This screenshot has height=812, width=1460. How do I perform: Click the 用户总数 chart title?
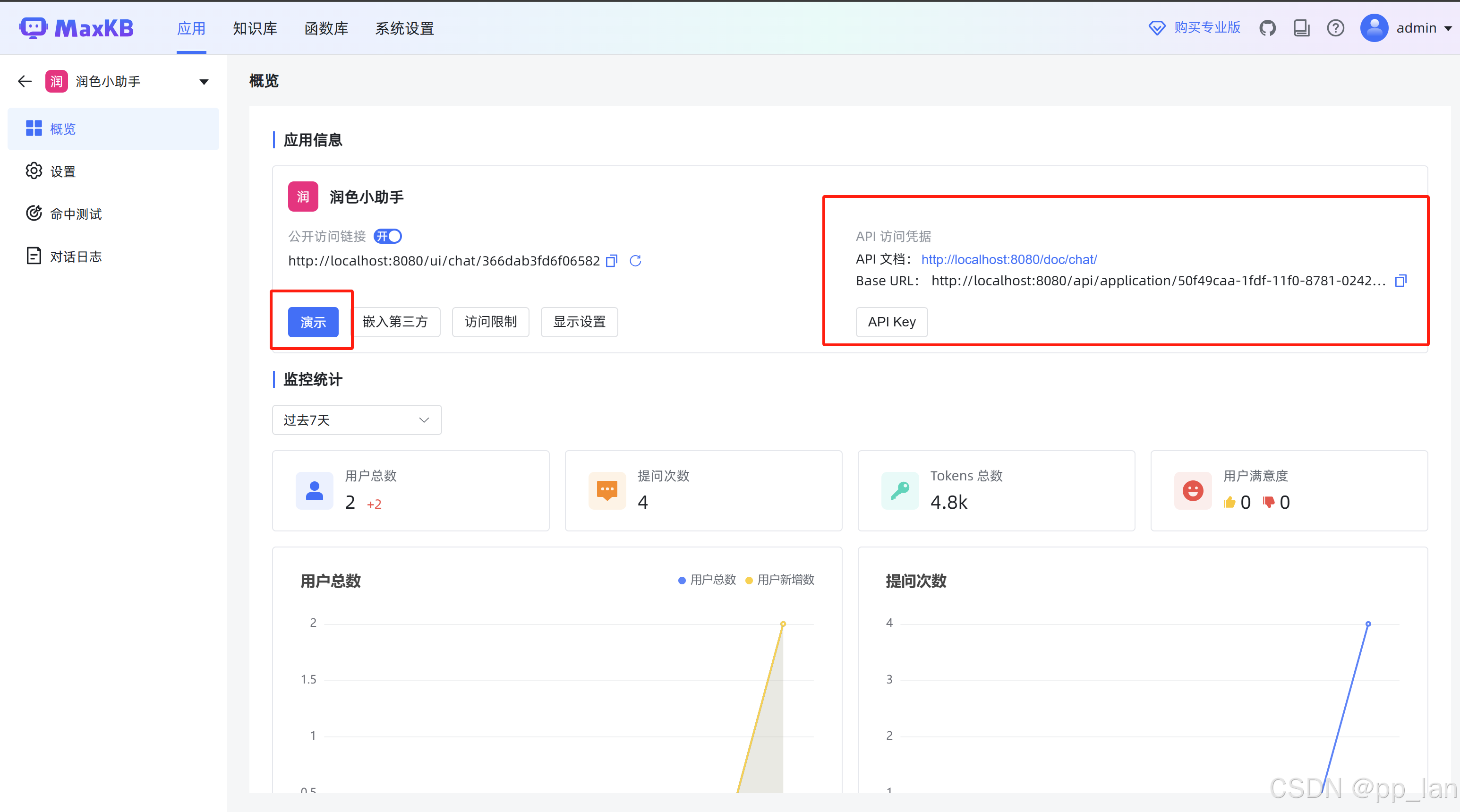[331, 581]
